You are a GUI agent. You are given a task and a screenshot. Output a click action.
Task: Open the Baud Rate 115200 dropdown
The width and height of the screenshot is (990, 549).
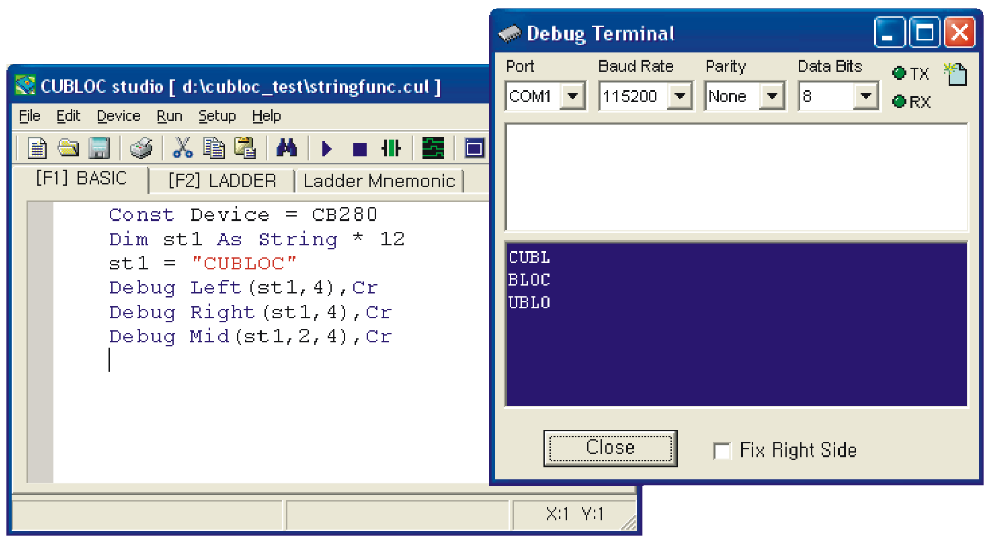tap(680, 97)
